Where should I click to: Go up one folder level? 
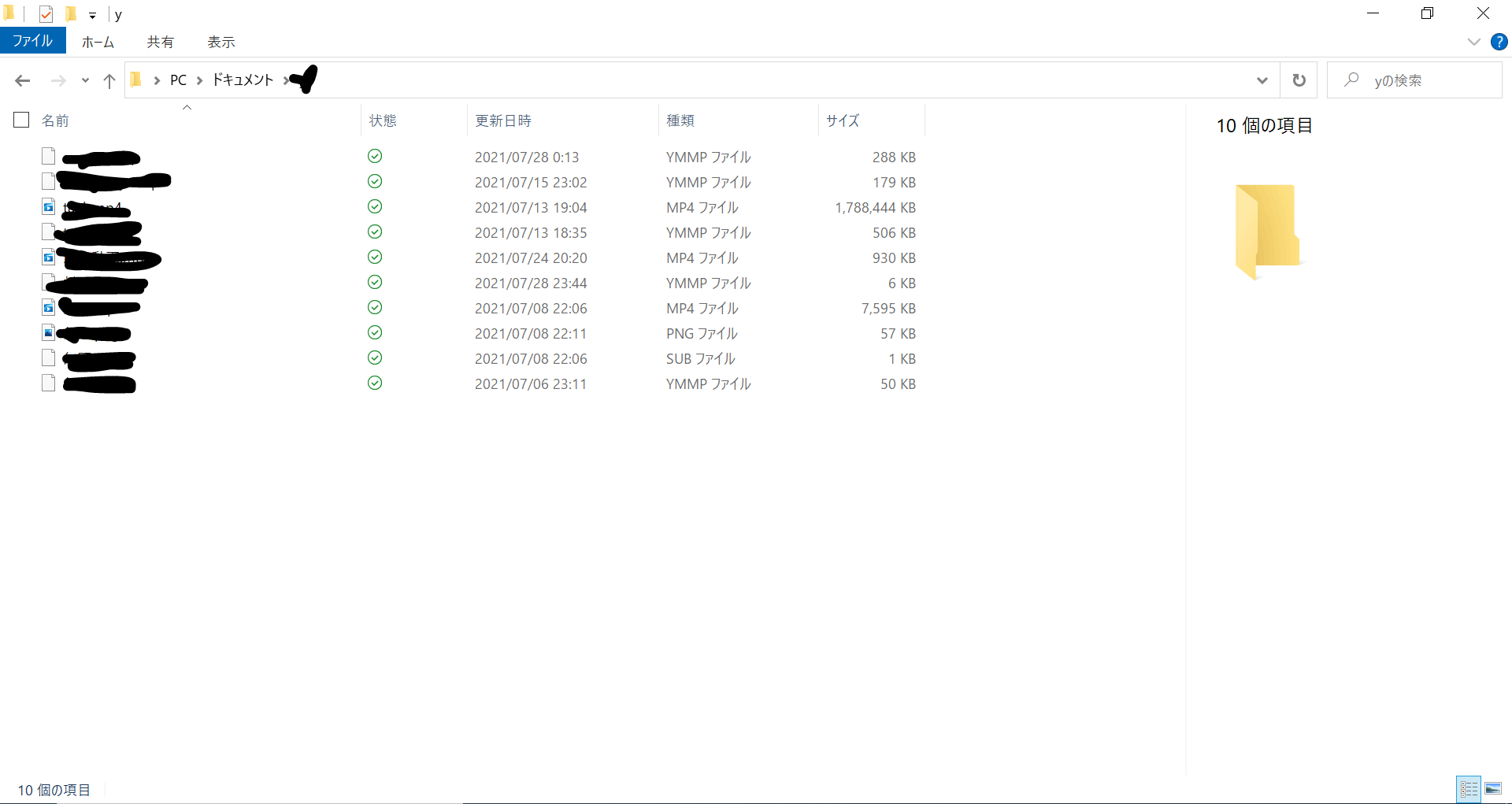pos(109,80)
